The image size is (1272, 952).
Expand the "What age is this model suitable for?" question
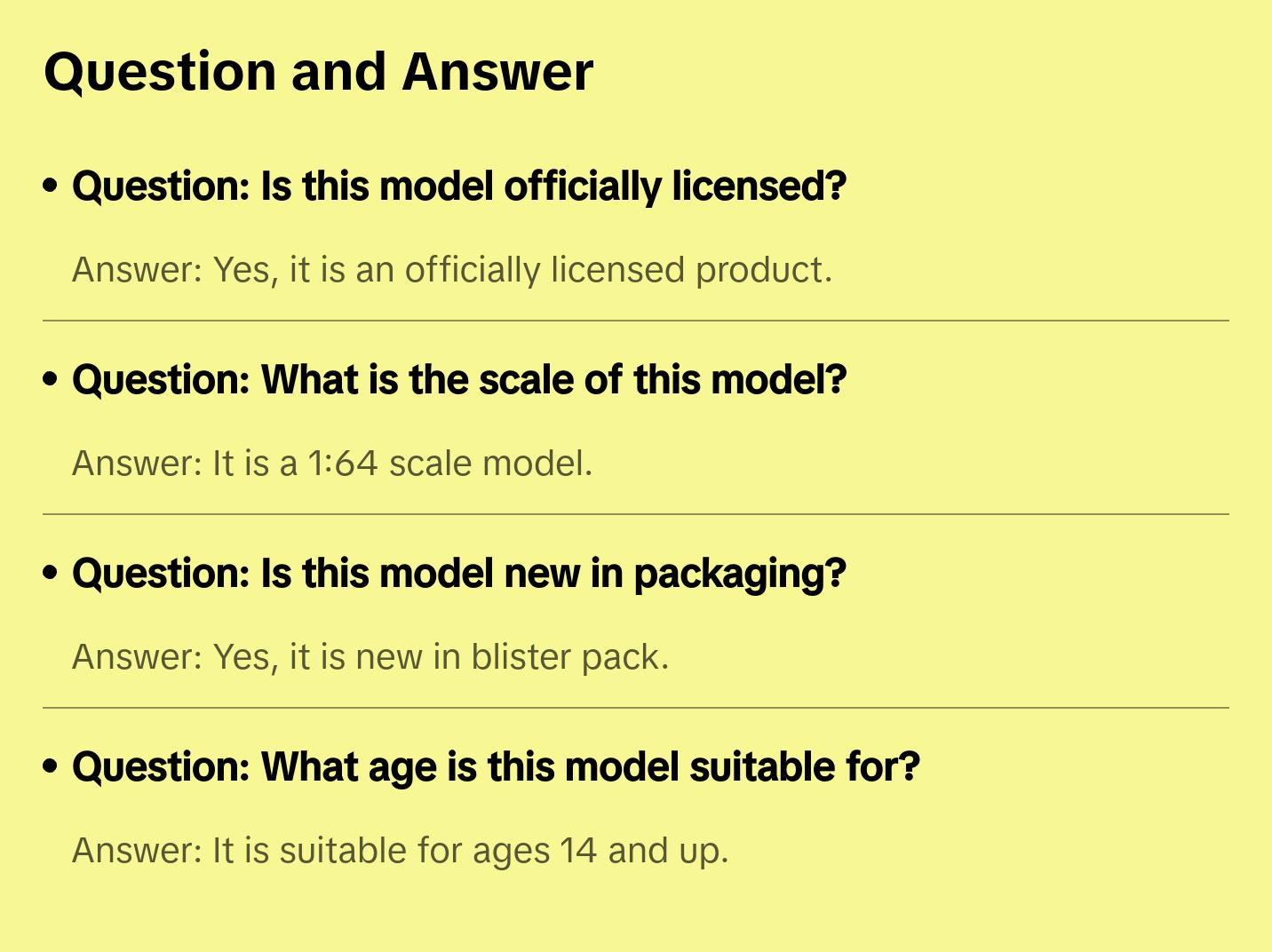pyautogui.click(x=496, y=767)
